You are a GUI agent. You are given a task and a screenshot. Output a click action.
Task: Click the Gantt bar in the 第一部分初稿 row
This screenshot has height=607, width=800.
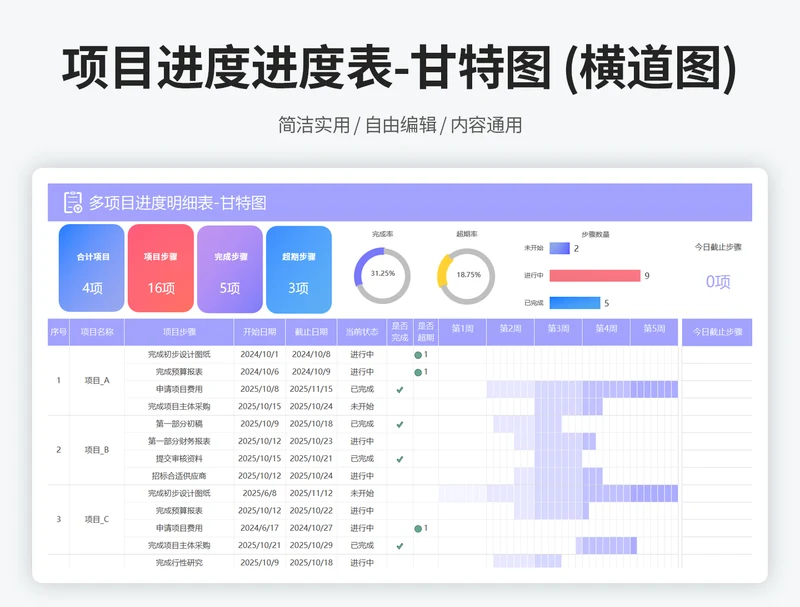(528, 424)
